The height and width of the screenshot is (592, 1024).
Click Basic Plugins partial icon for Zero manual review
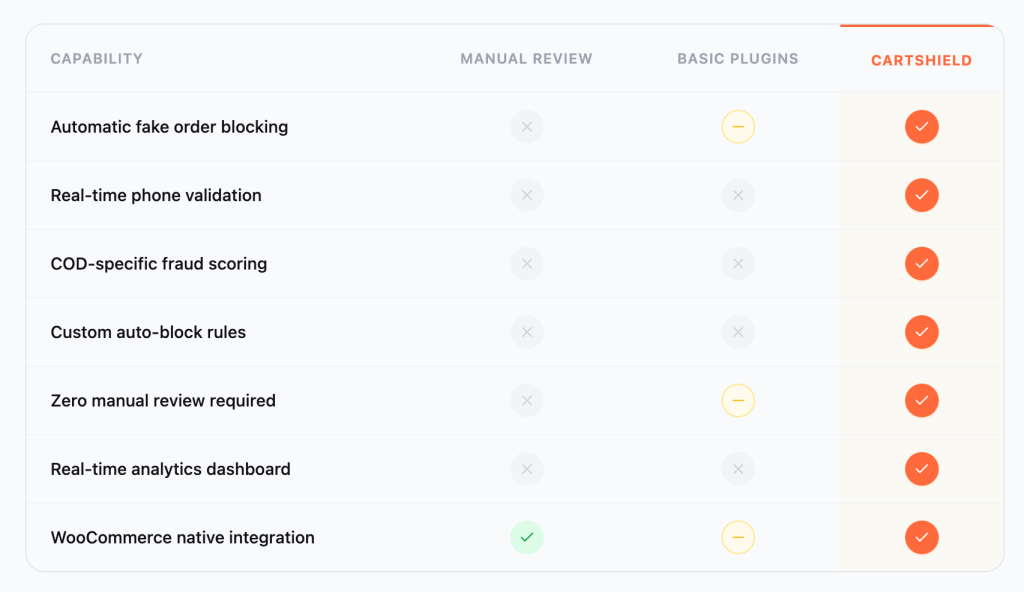pyautogui.click(x=738, y=401)
